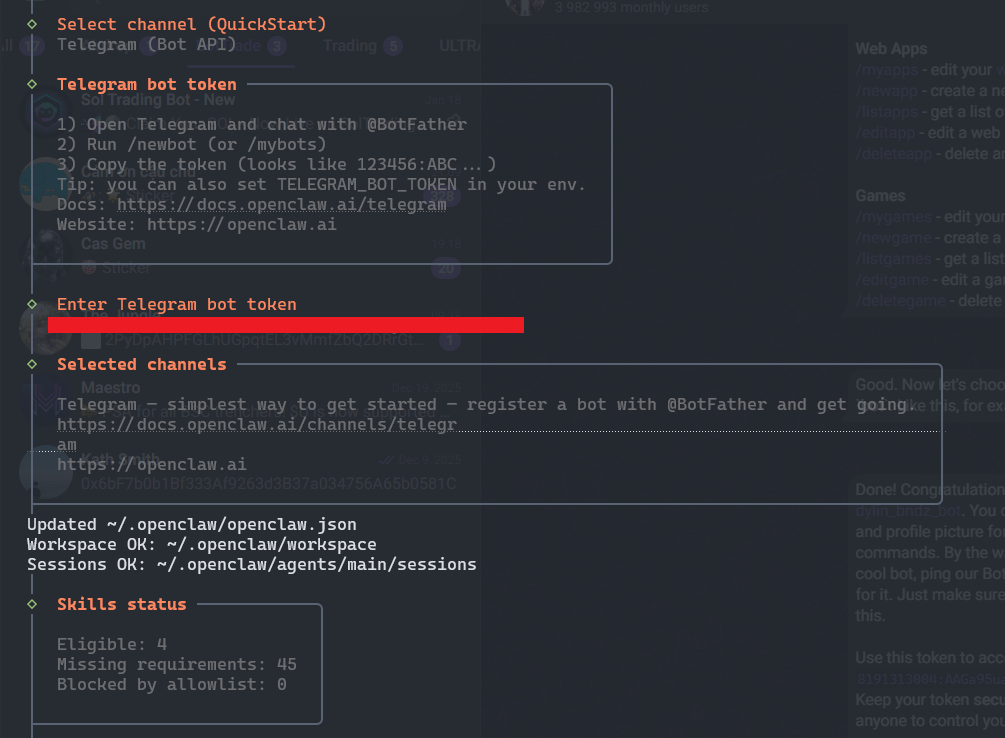Switch to the ULTRA folder tab

(459, 46)
